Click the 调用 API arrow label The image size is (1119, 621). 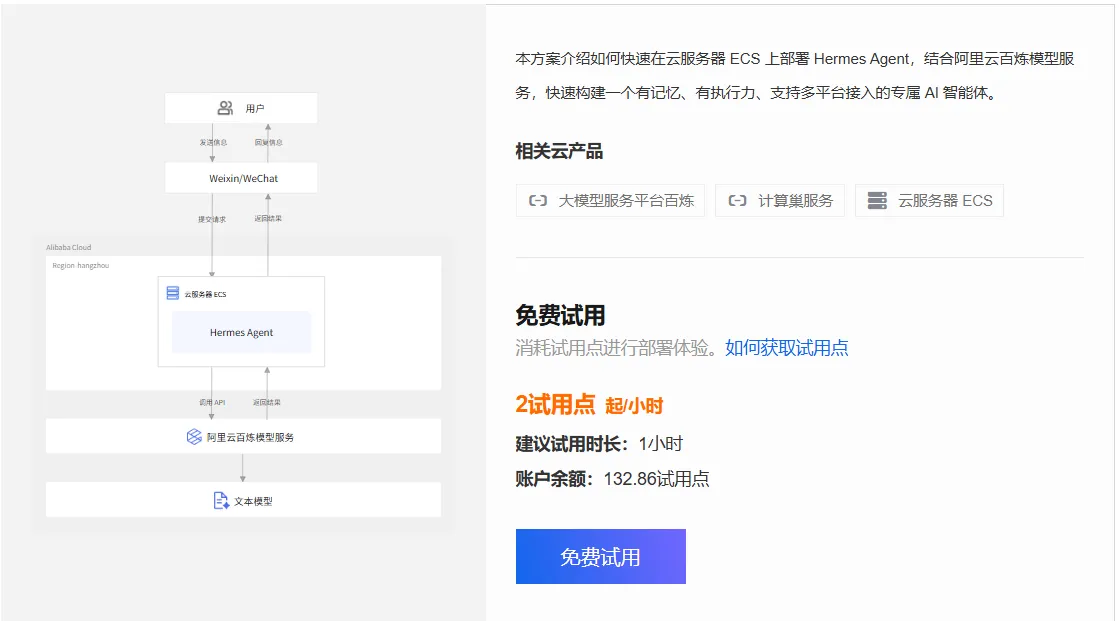tap(212, 402)
